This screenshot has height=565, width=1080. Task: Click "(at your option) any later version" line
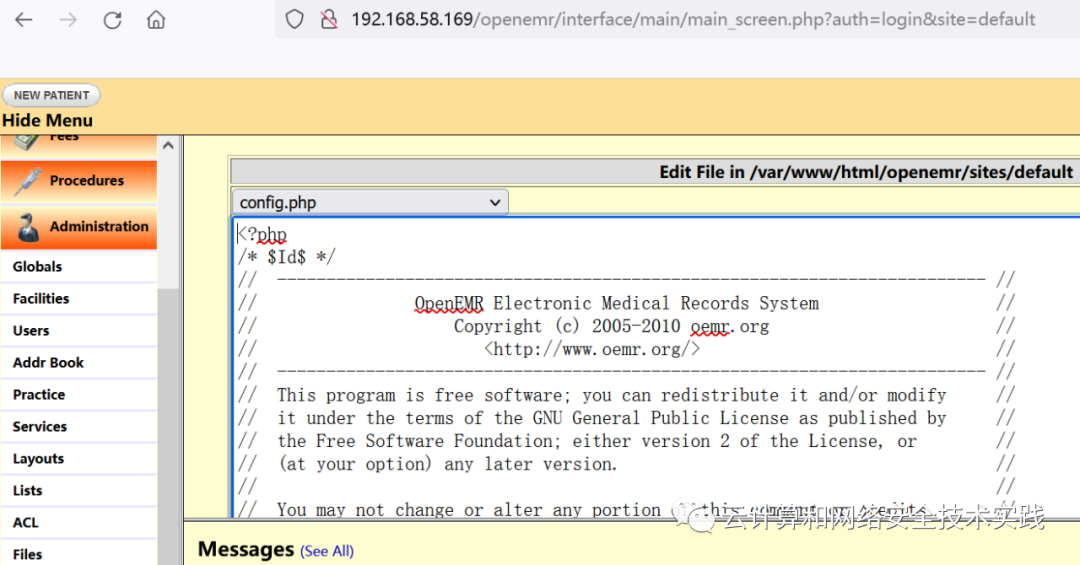tap(447, 464)
